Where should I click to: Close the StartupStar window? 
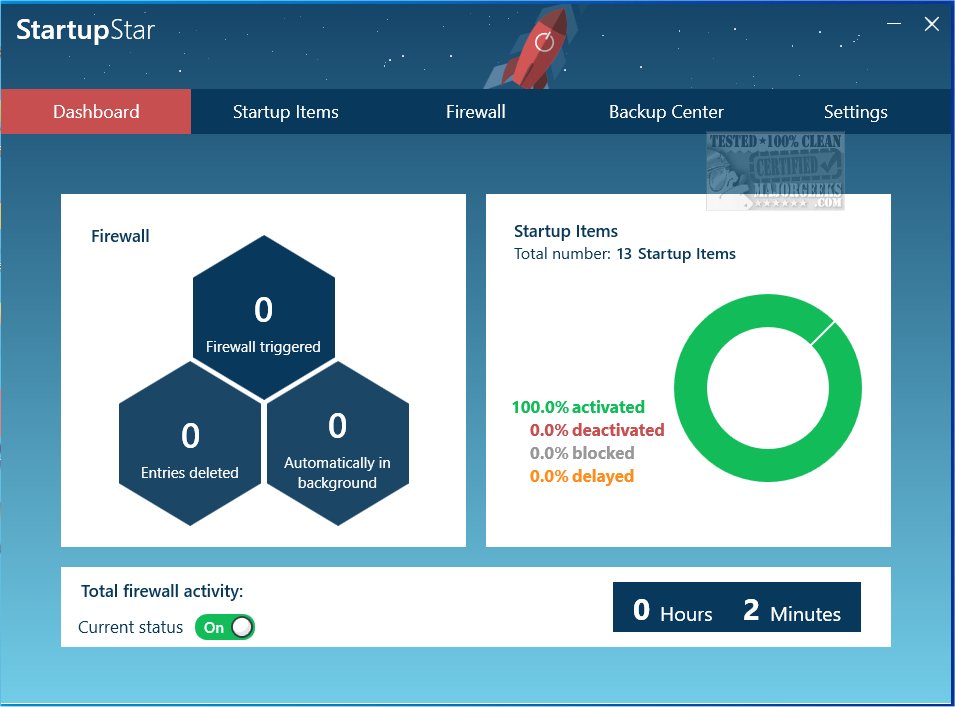[x=931, y=24]
